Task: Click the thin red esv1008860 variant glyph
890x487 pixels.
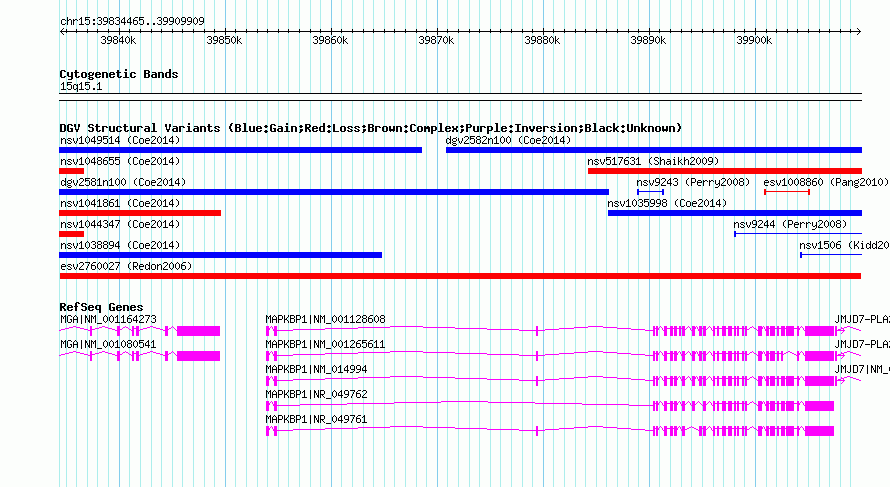Action: pos(787,192)
